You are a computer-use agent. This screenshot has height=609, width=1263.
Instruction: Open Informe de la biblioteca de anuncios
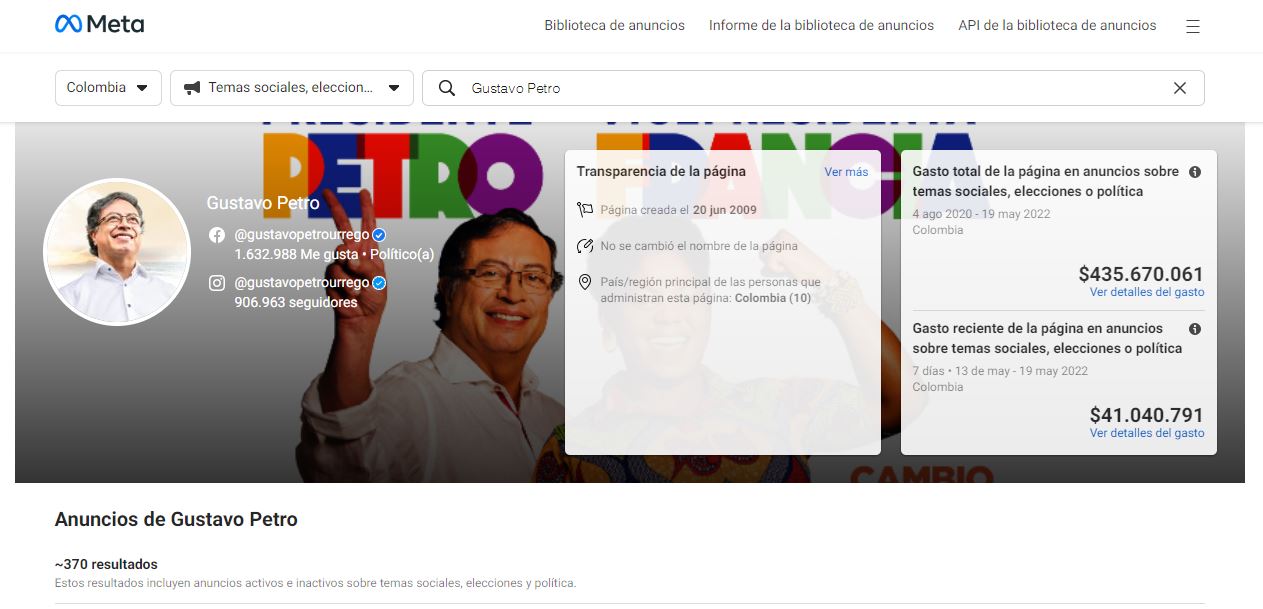[821, 26]
